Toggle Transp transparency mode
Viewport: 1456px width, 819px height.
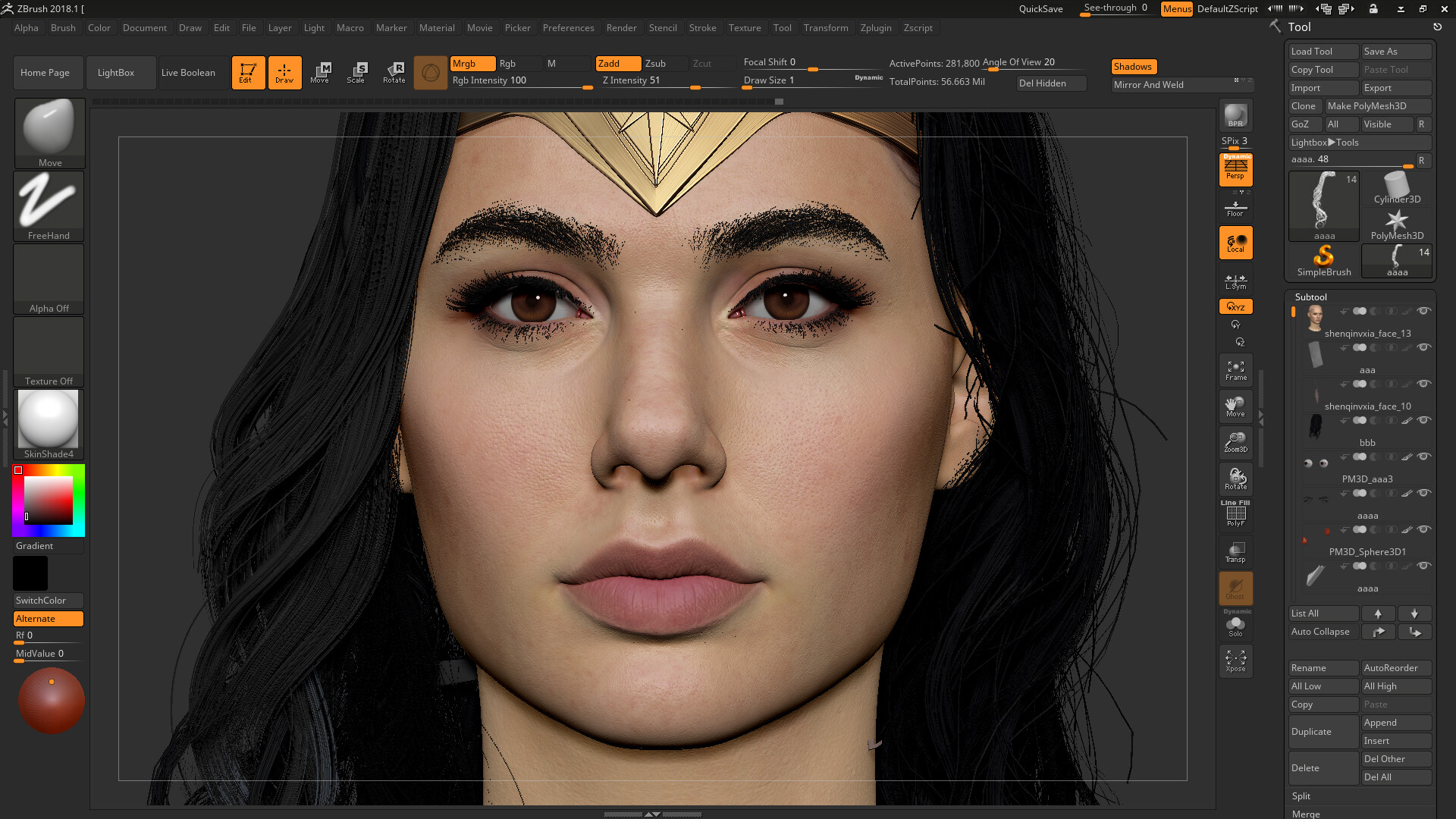click(1235, 552)
